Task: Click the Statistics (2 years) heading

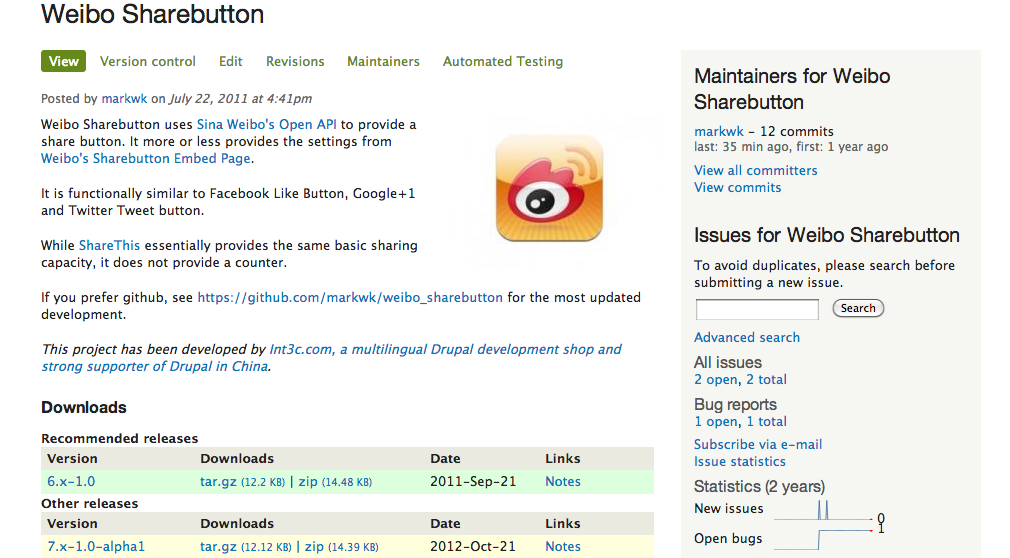Action: (x=759, y=486)
